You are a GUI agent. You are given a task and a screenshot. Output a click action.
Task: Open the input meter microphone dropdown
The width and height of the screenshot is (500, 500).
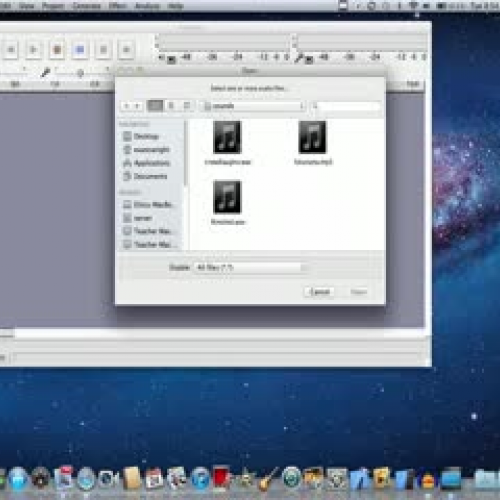click(309, 60)
